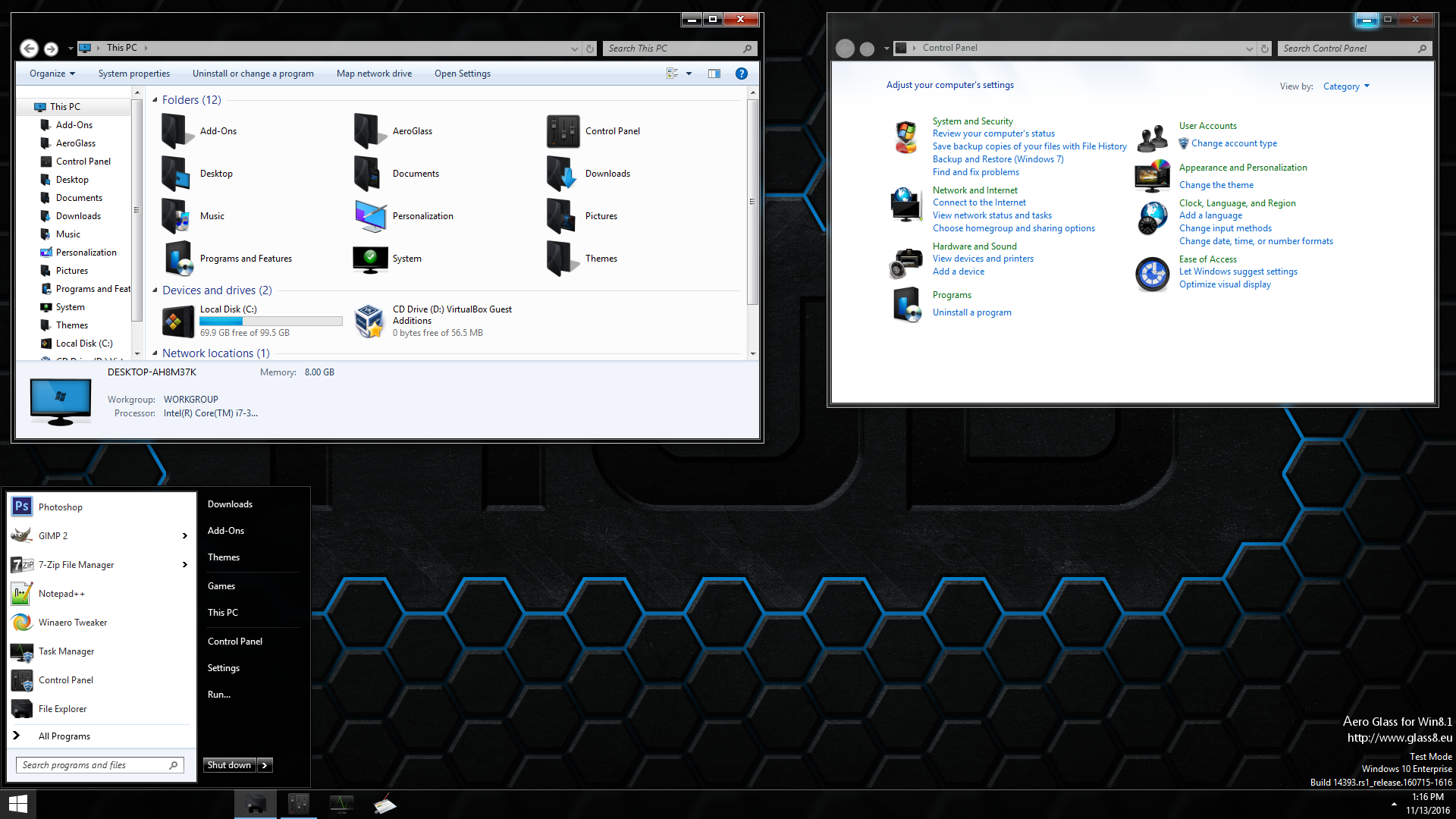The width and height of the screenshot is (1456, 819).
Task: Click the Help question mark icon
Action: [x=742, y=74]
